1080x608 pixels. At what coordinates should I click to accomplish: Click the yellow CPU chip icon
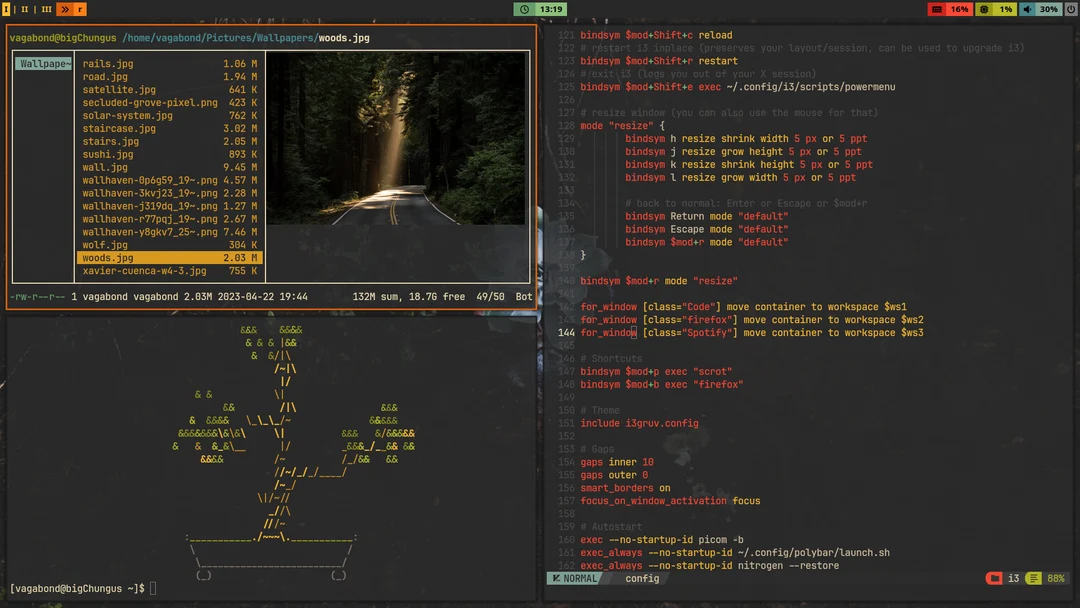(x=984, y=9)
